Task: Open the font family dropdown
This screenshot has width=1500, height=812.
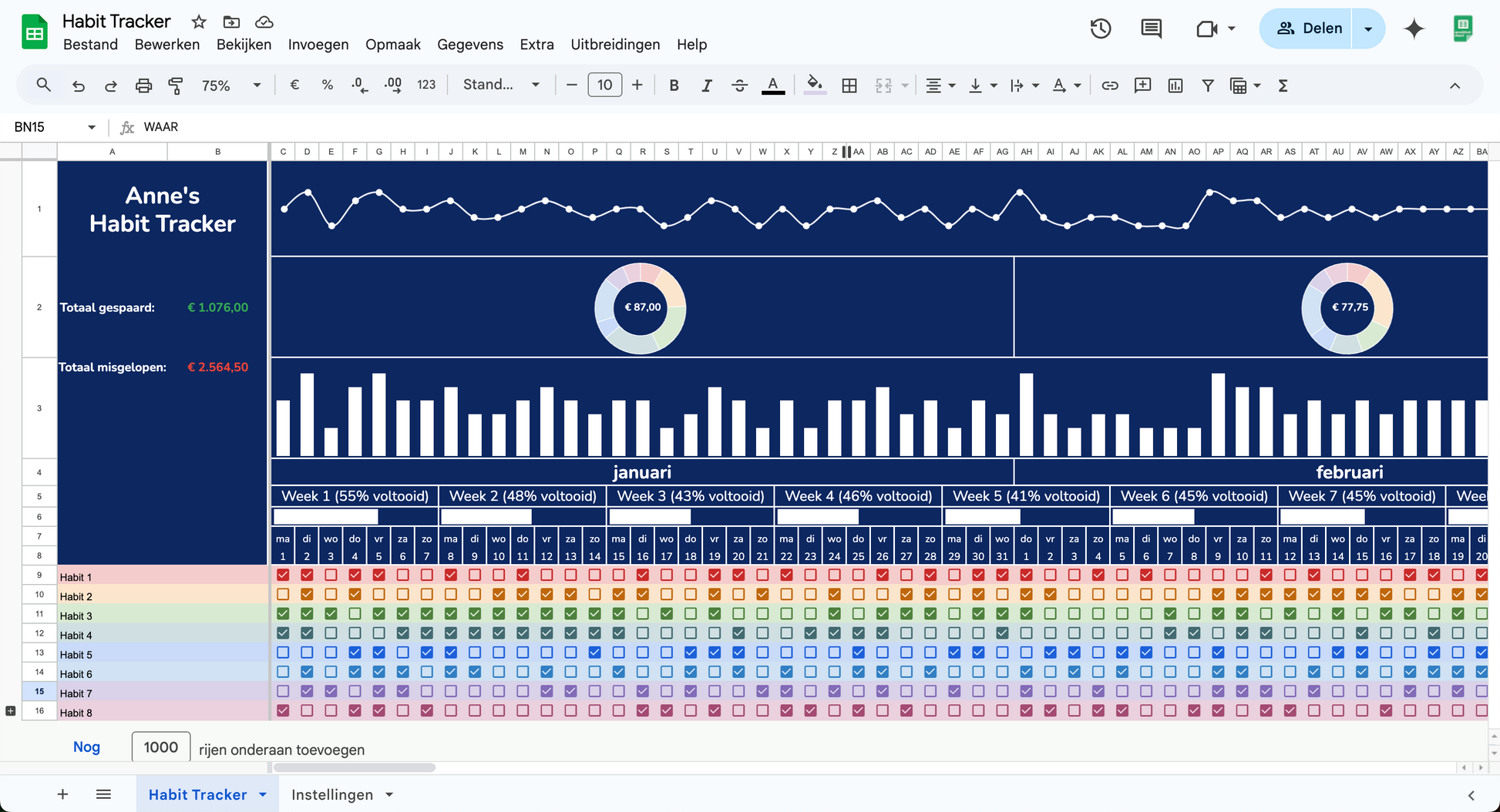Action: tap(501, 85)
